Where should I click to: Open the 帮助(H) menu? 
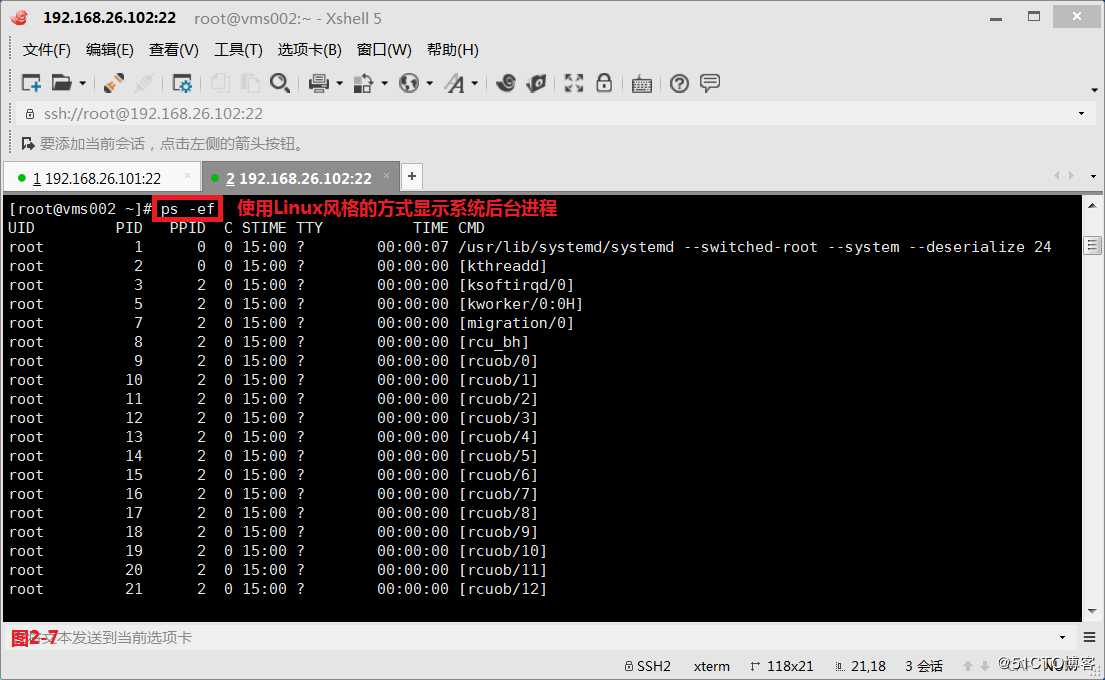pos(452,49)
